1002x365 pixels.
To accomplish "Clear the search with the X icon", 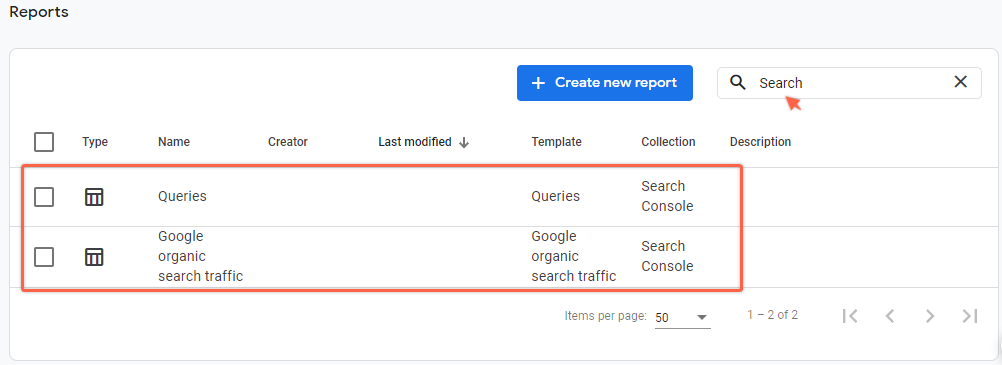I will point(960,82).
